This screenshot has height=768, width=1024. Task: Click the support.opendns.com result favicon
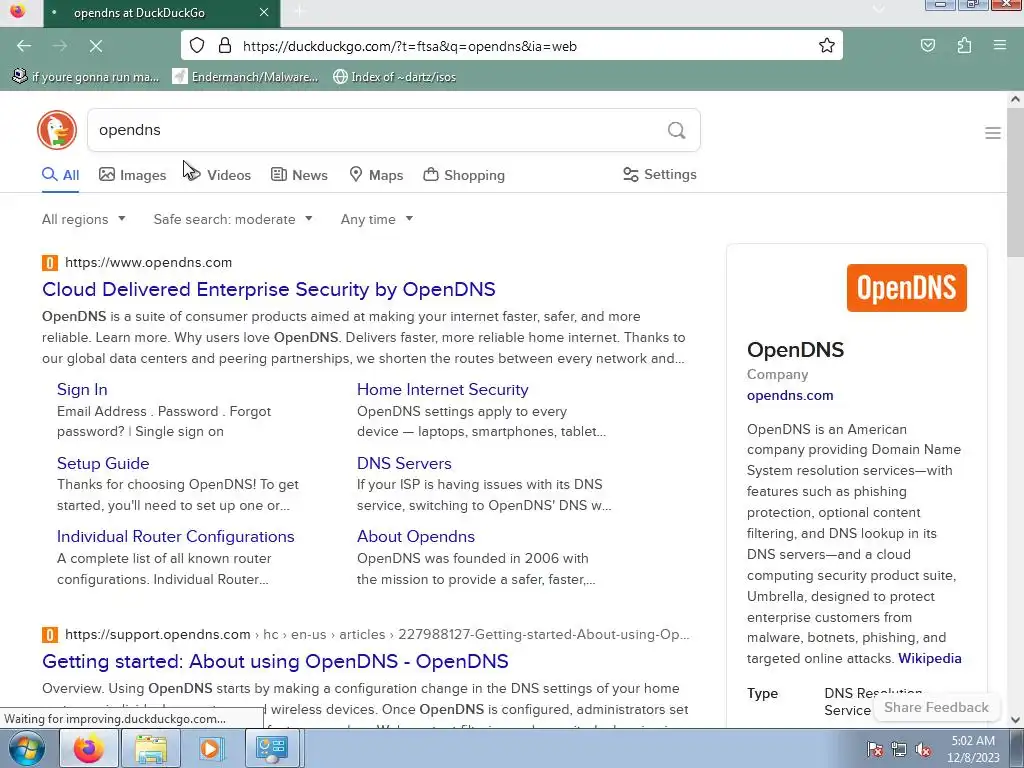(50, 635)
